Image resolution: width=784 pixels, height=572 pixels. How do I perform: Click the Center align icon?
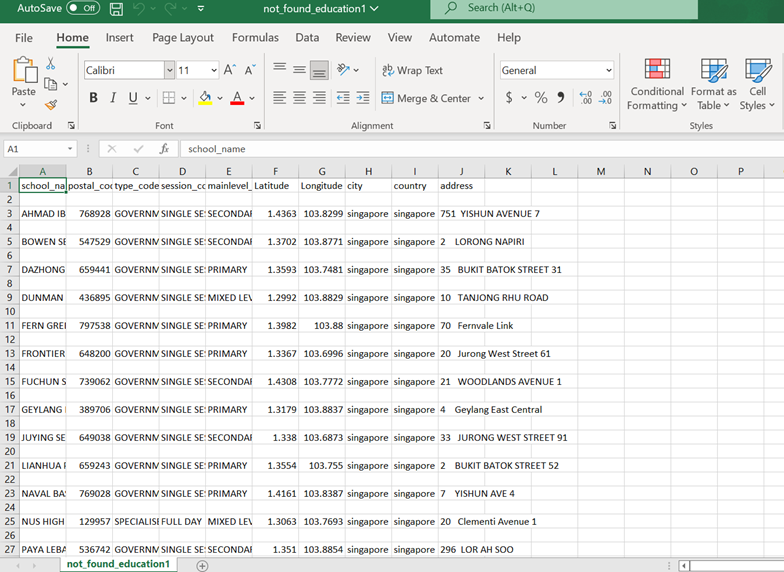[298, 98]
